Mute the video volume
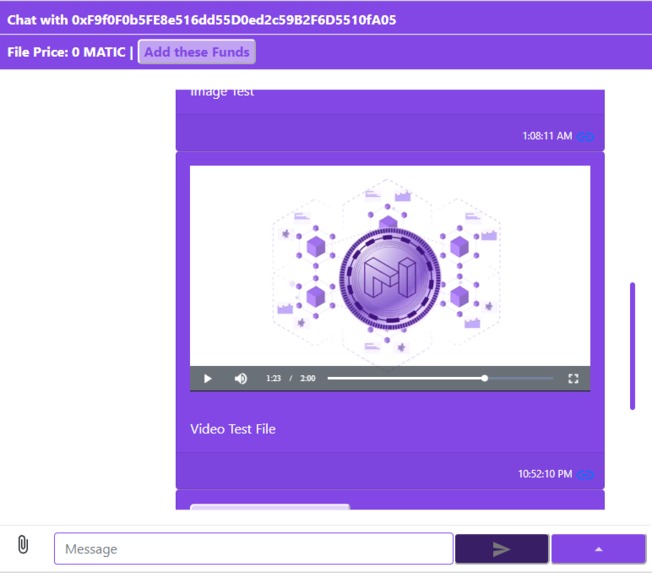Screen dimensions: 652x573 [241, 378]
